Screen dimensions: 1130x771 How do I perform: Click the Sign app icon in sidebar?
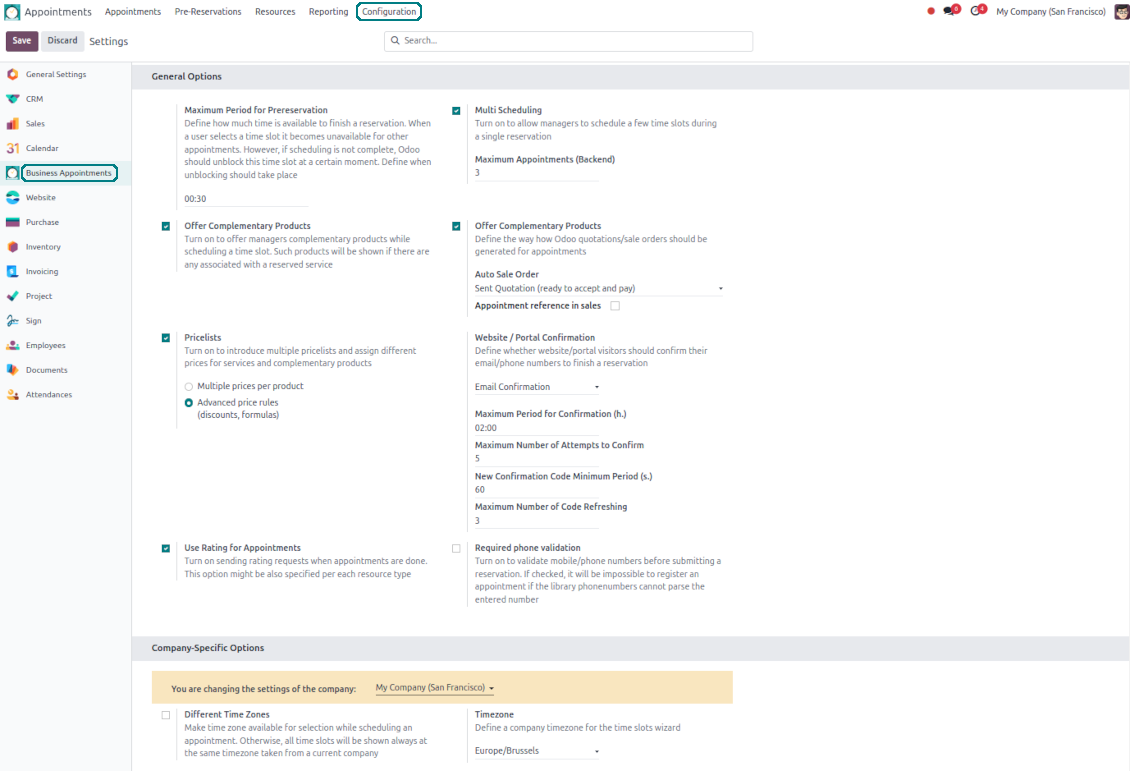[x=12, y=321]
